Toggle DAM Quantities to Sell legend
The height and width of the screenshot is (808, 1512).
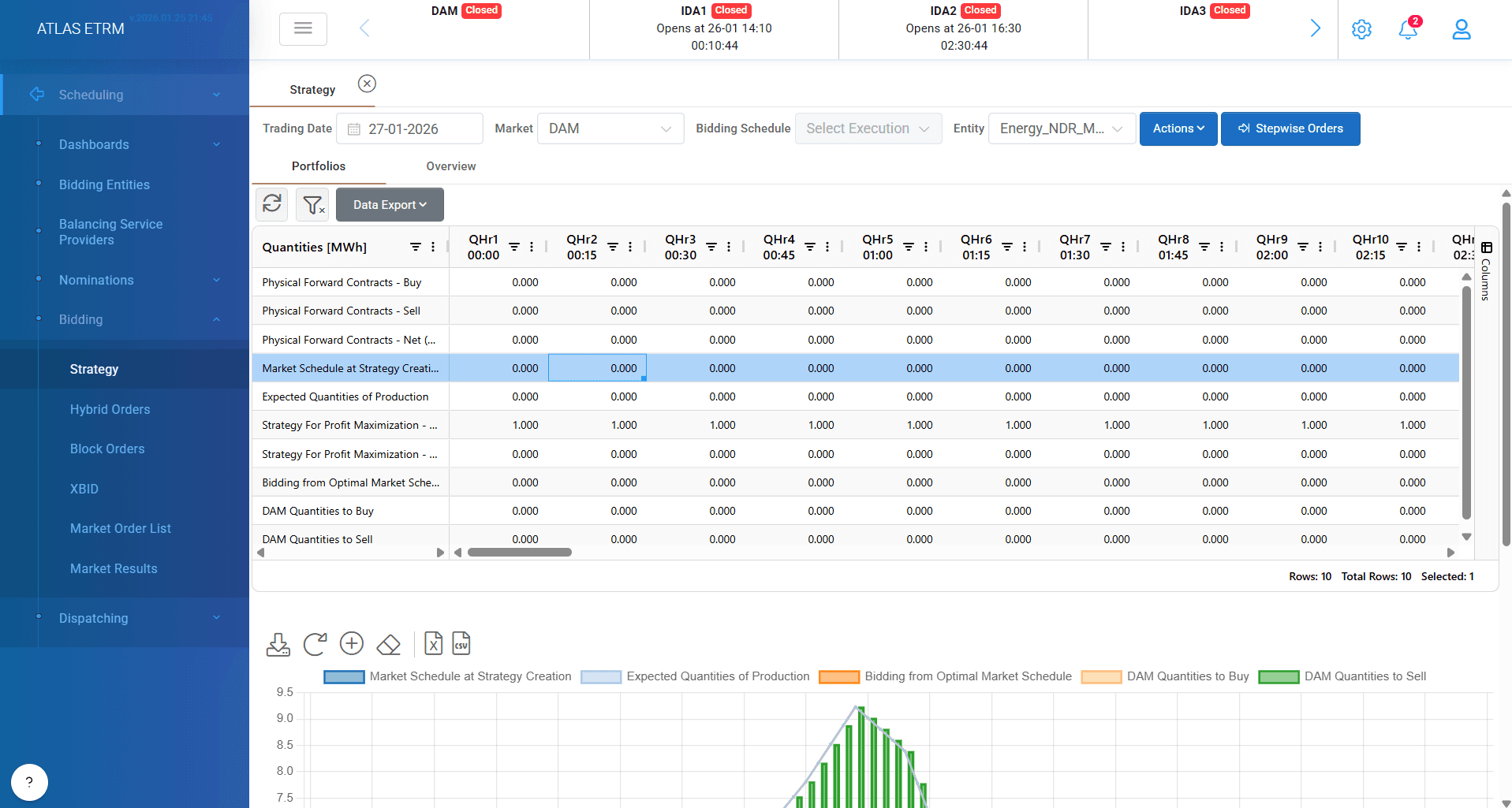coord(1342,676)
